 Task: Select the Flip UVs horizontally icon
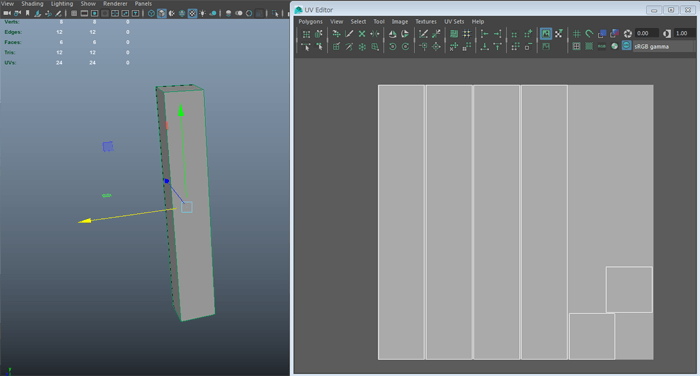392,34
